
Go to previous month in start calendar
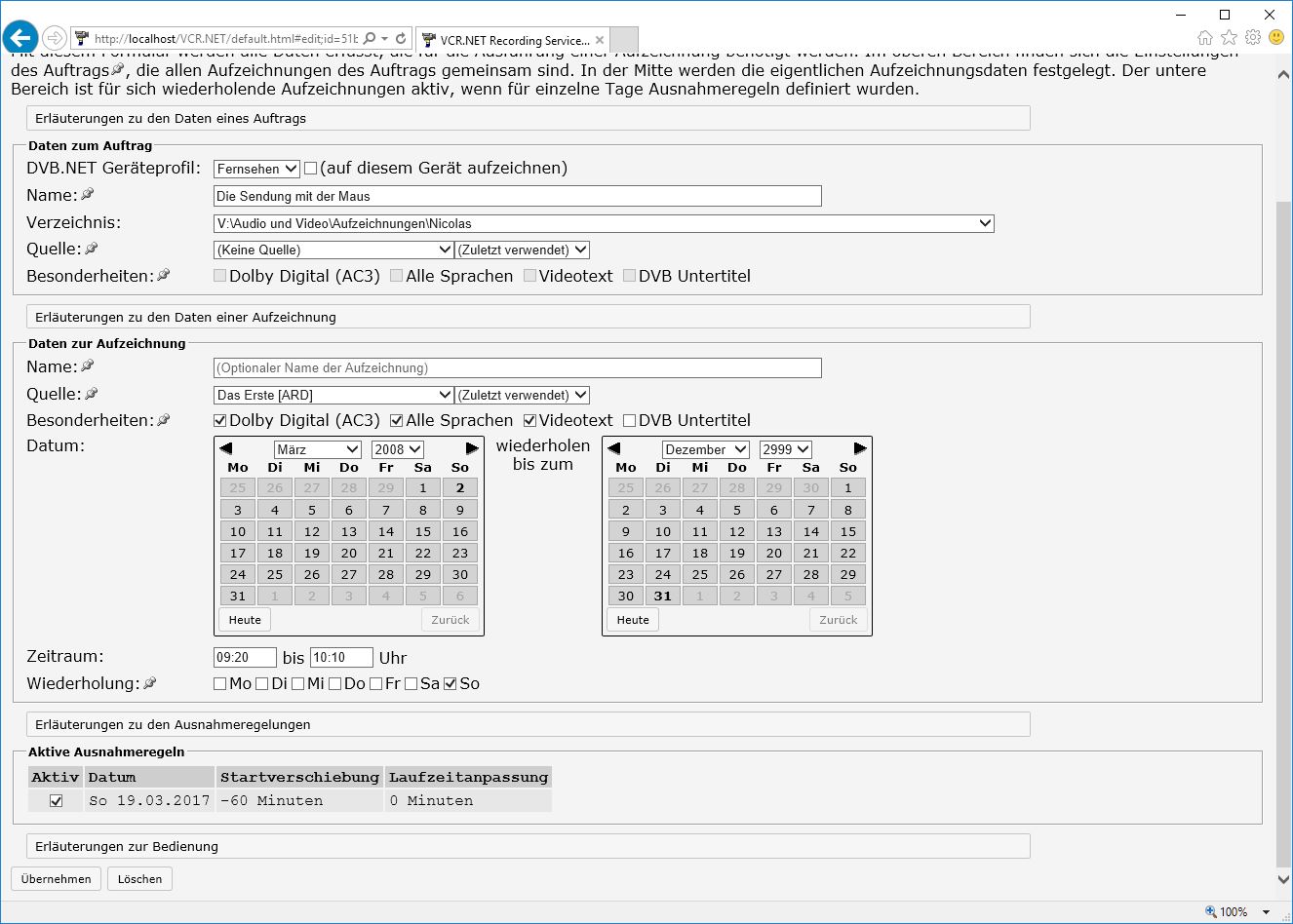tap(226, 448)
